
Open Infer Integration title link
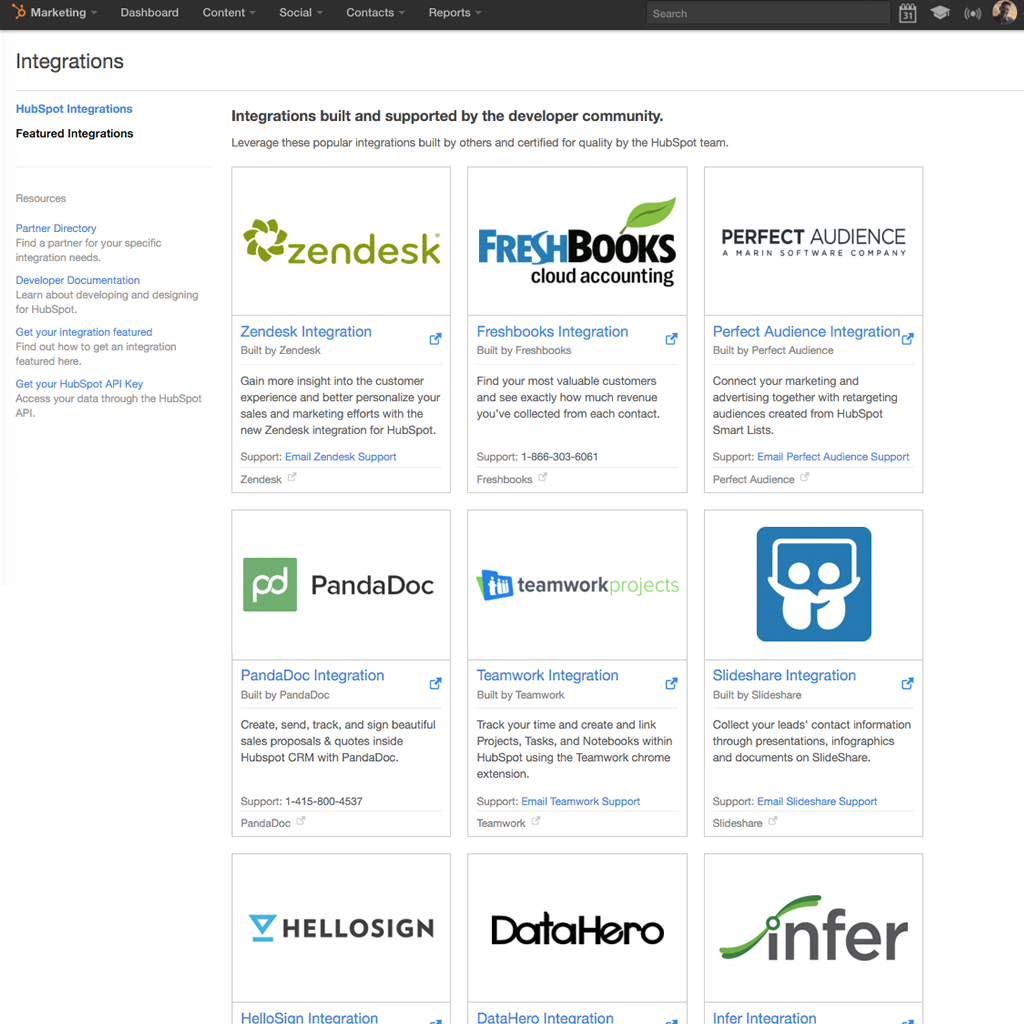pyautogui.click(x=765, y=1017)
